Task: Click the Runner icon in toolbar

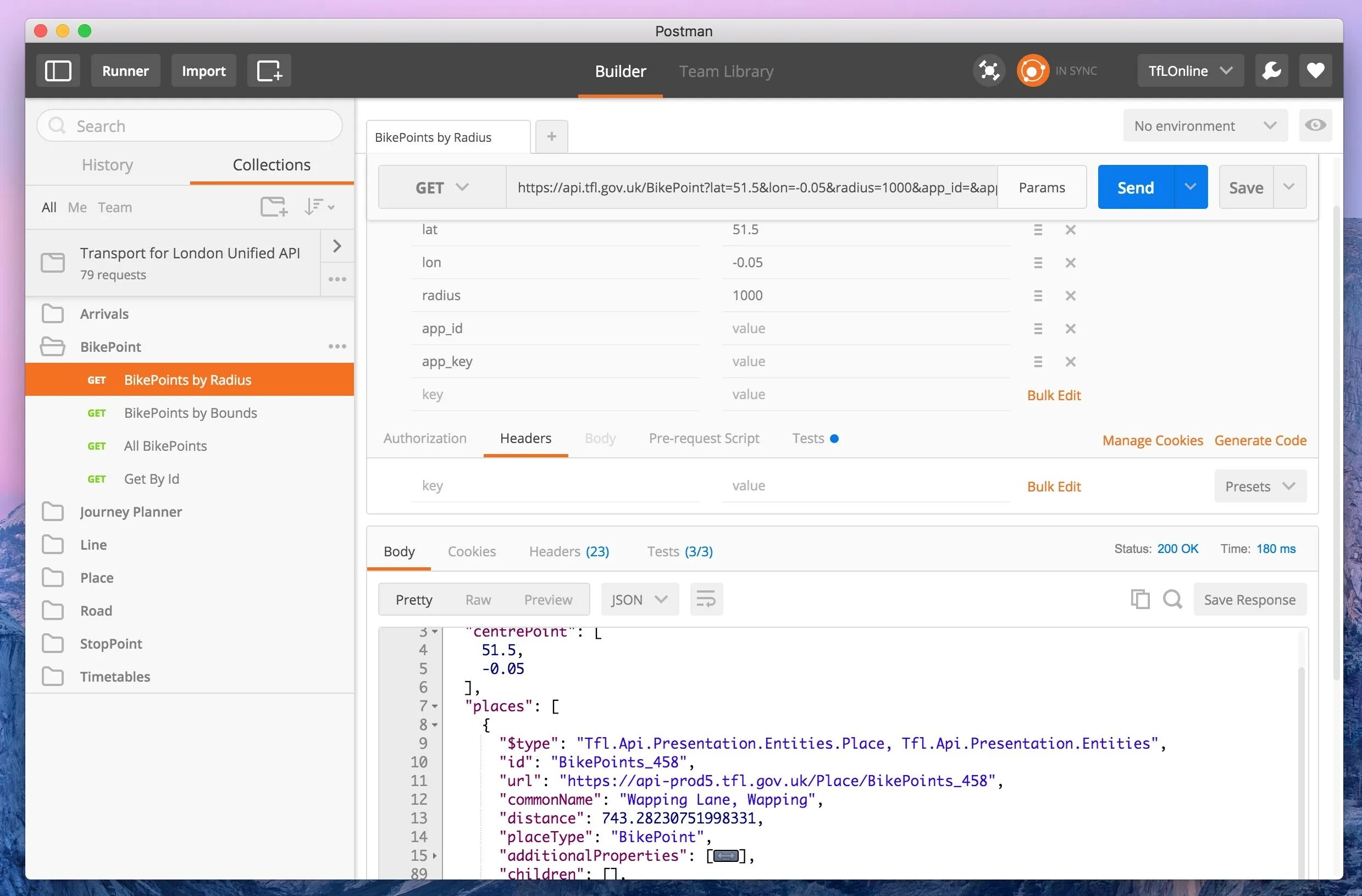Action: 125,70
